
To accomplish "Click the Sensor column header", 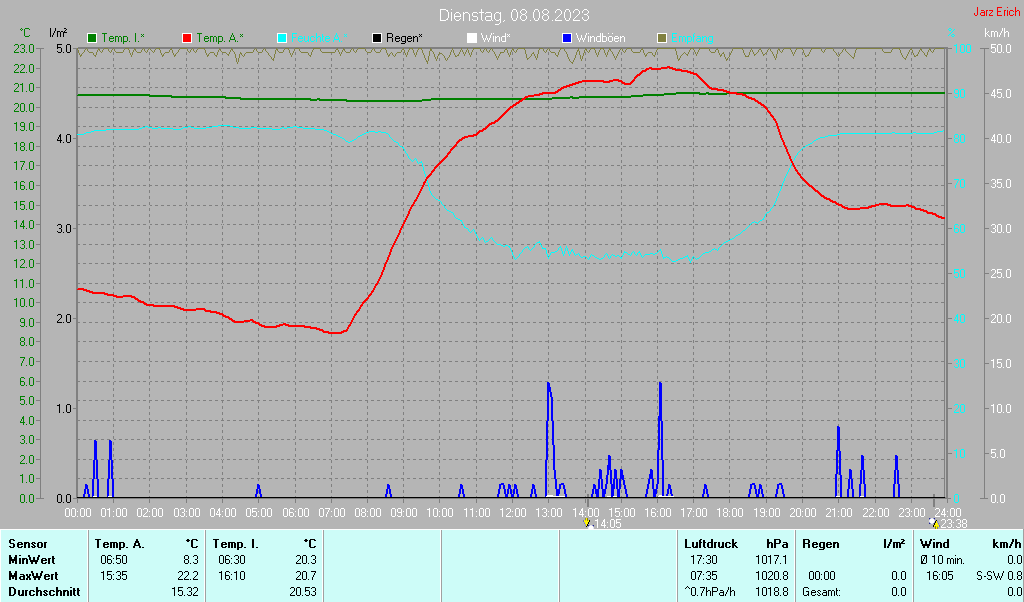I will 27,544.
